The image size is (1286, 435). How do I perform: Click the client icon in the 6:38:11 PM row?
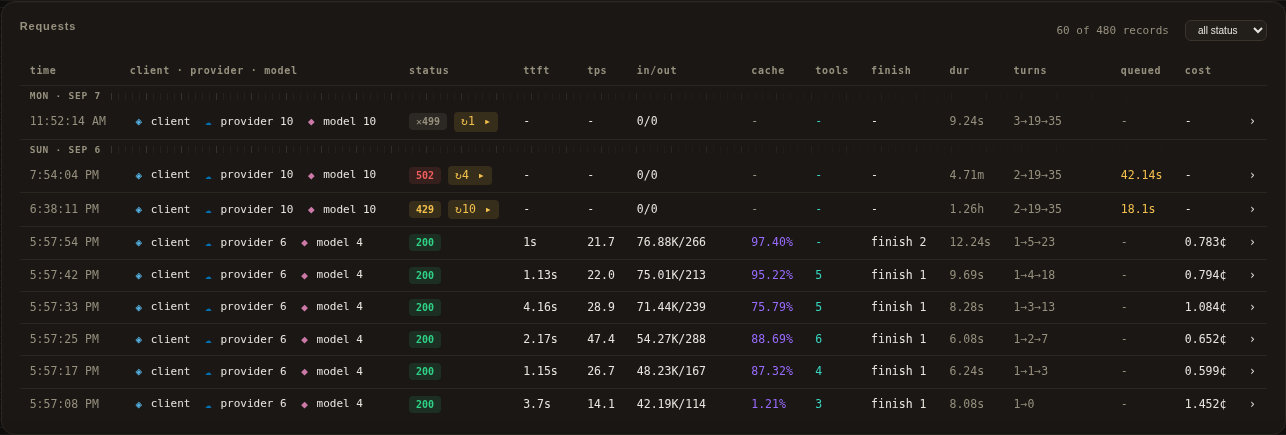[x=139, y=210]
